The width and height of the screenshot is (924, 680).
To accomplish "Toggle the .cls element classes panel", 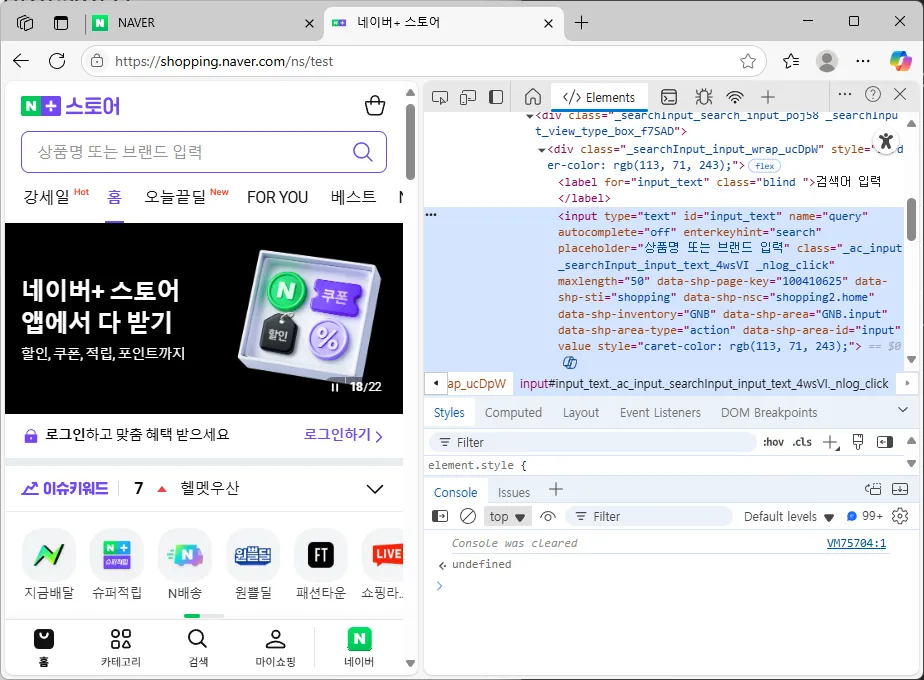I will (802, 442).
